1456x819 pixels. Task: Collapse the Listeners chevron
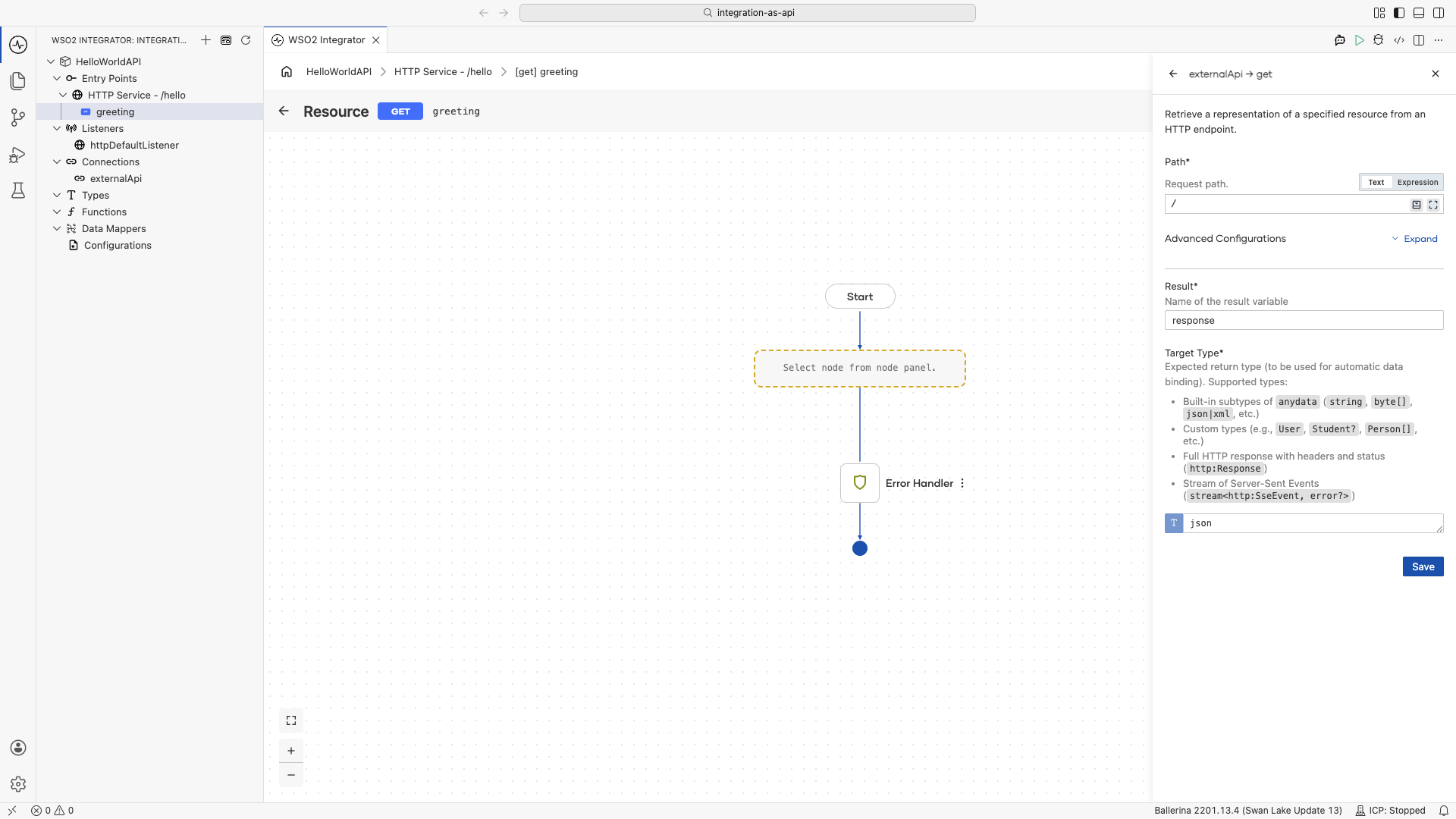click(x=57, y=128)
